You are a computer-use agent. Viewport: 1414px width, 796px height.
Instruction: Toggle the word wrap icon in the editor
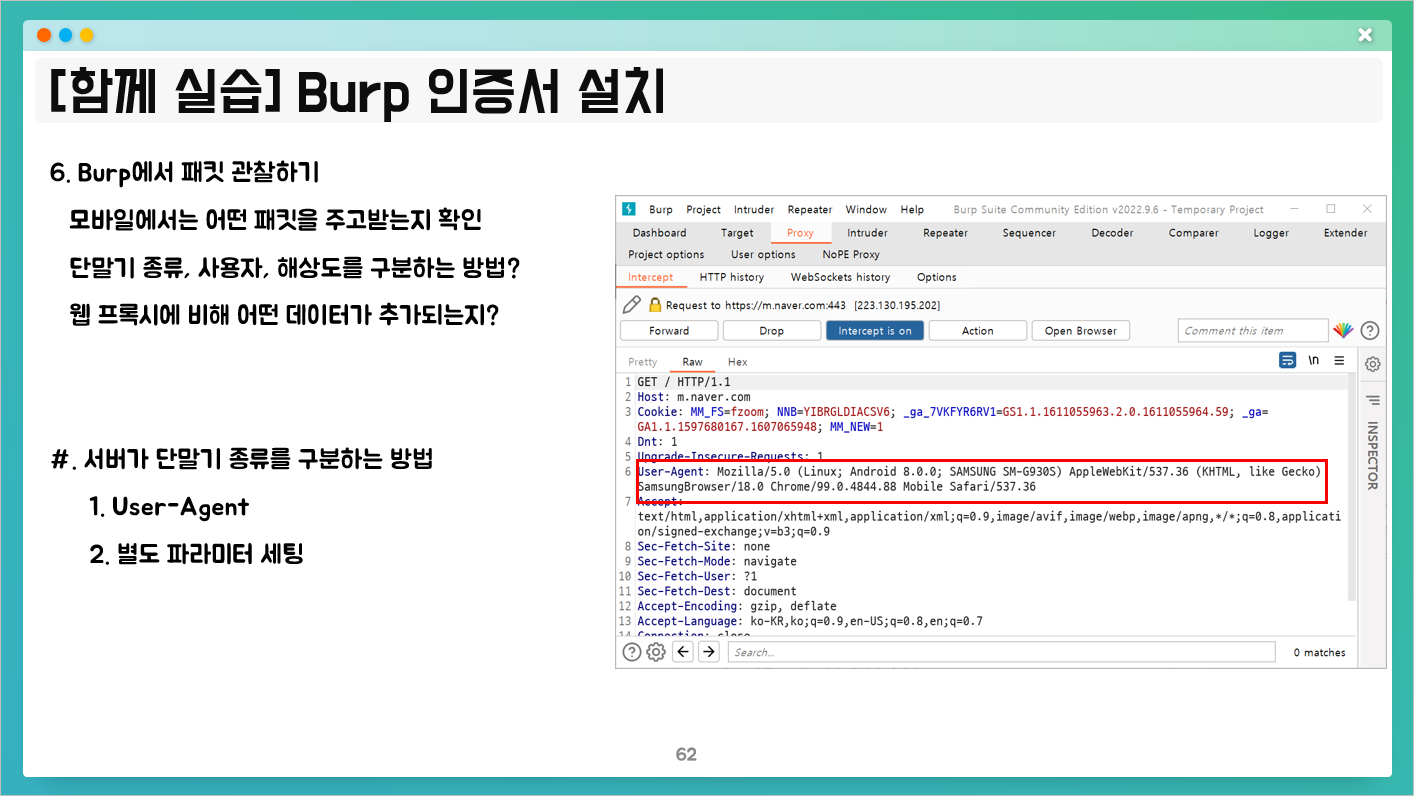pyautogui.click(x=1288, y=360)
